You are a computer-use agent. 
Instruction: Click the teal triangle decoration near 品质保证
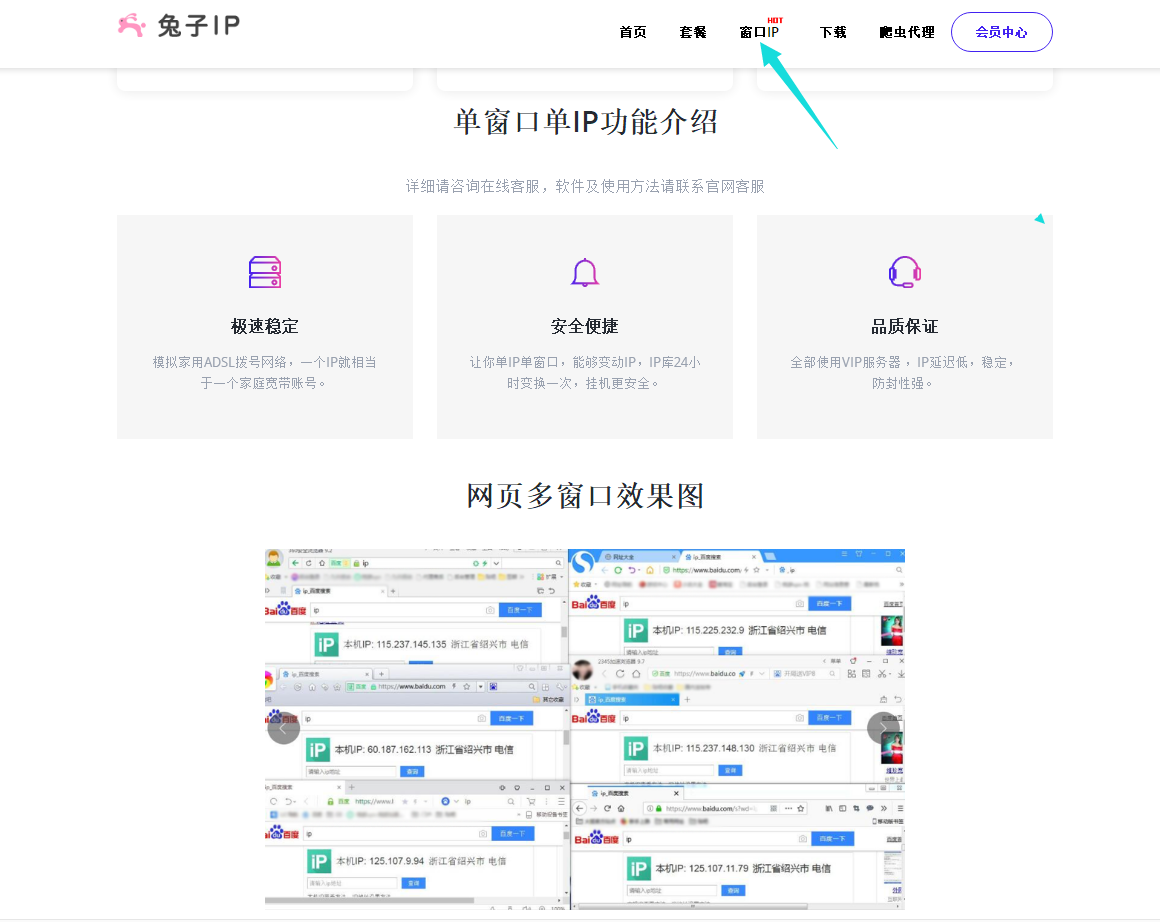(x=1039, y=217)
